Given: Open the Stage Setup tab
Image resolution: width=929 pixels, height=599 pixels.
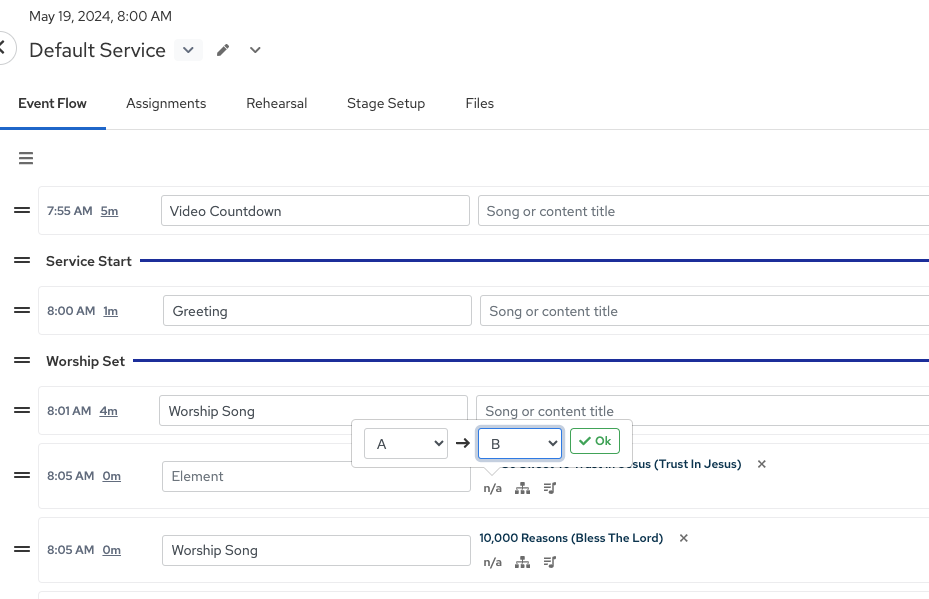Looking at the screenshot, I should (x=386, y=103).
